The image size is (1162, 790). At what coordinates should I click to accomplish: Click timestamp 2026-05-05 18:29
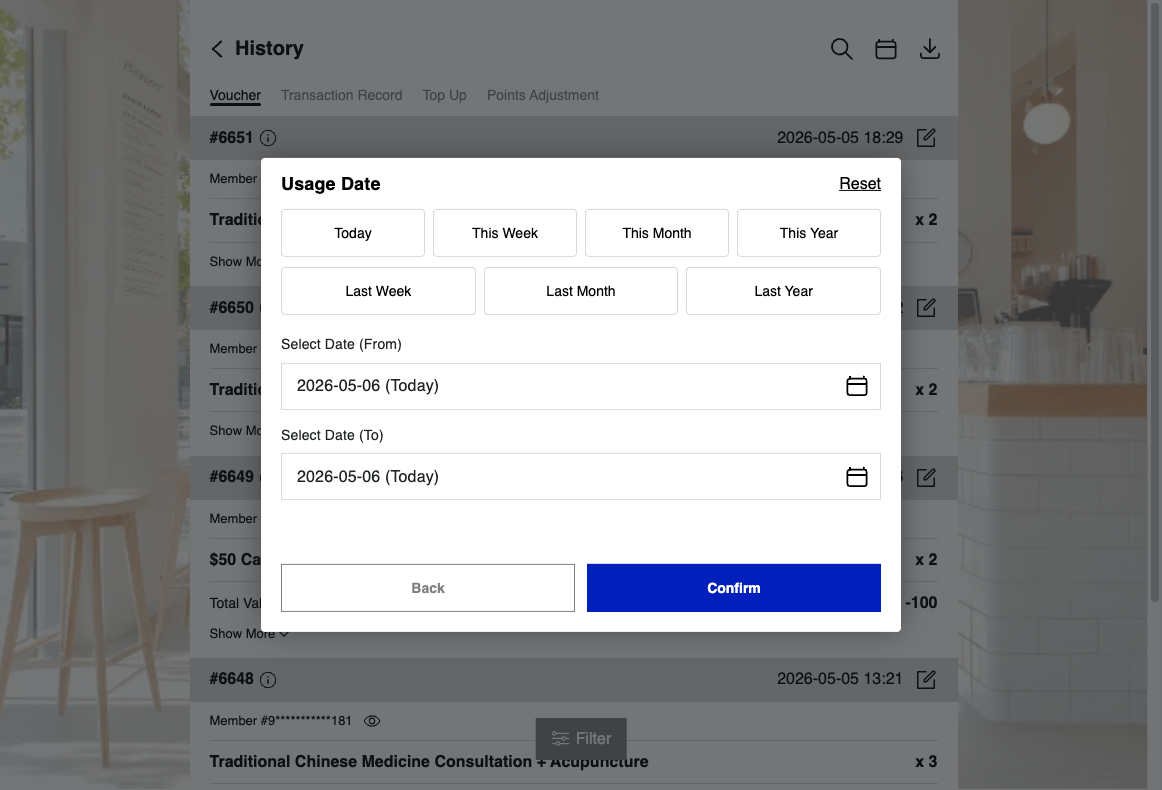pos(840,138)
